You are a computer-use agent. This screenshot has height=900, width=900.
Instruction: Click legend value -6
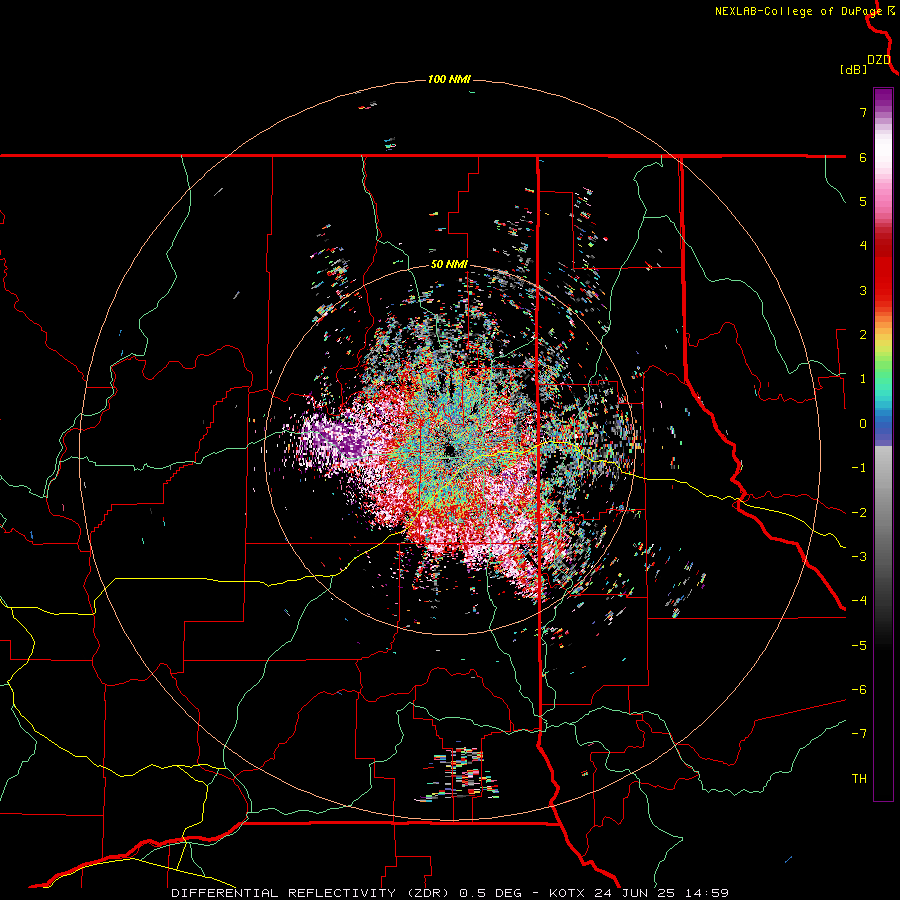[x=859, y=690]
